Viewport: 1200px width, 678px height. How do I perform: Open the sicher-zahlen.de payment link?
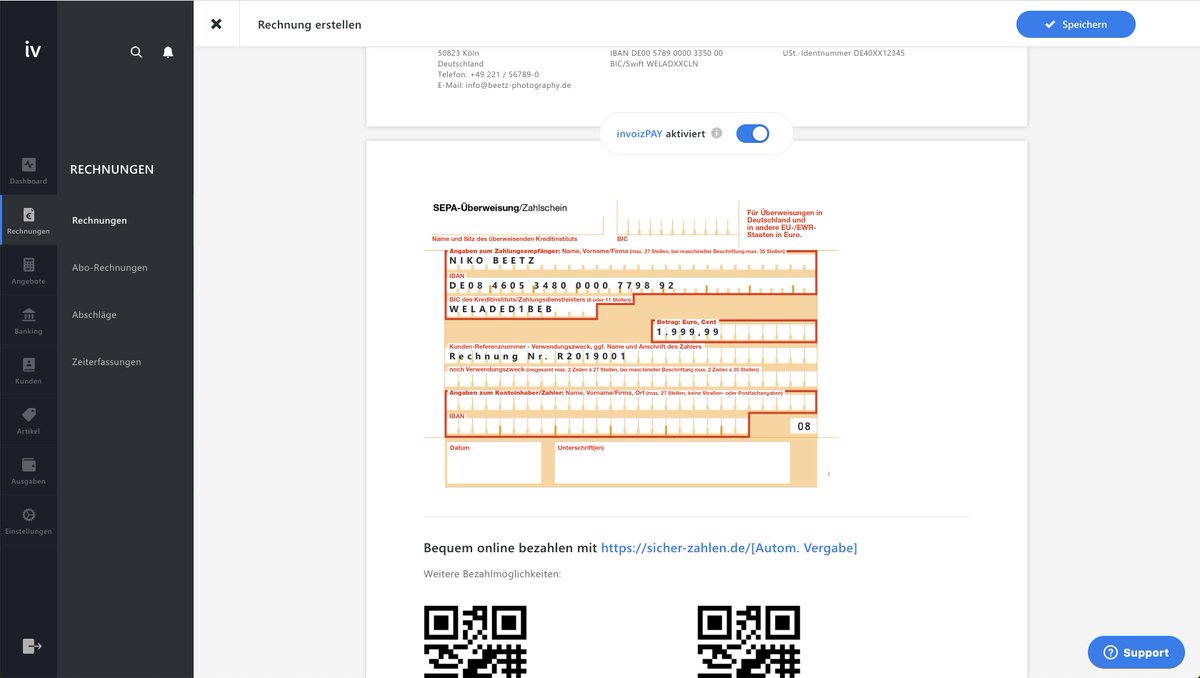point(729,548)
